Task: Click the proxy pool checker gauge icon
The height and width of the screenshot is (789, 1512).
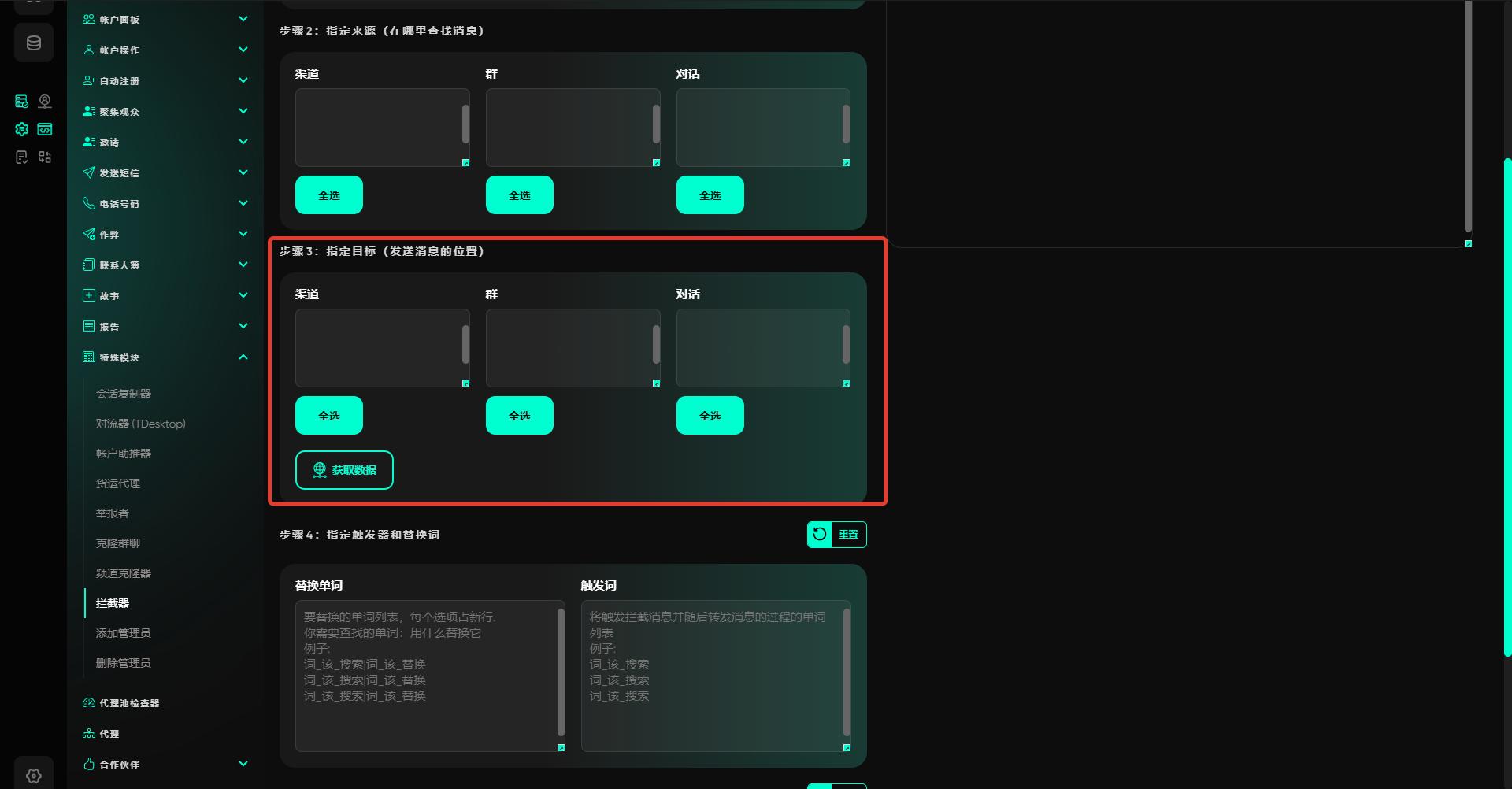Action: coord(89,703)
